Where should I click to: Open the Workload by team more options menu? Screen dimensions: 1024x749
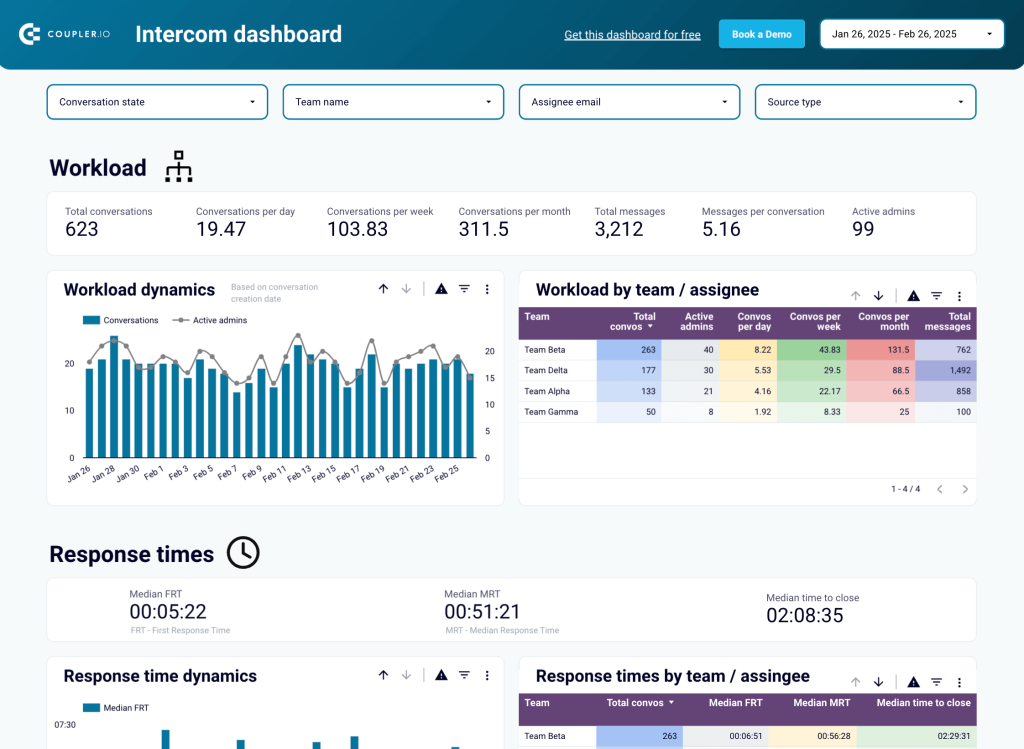(x=959, y=296)
